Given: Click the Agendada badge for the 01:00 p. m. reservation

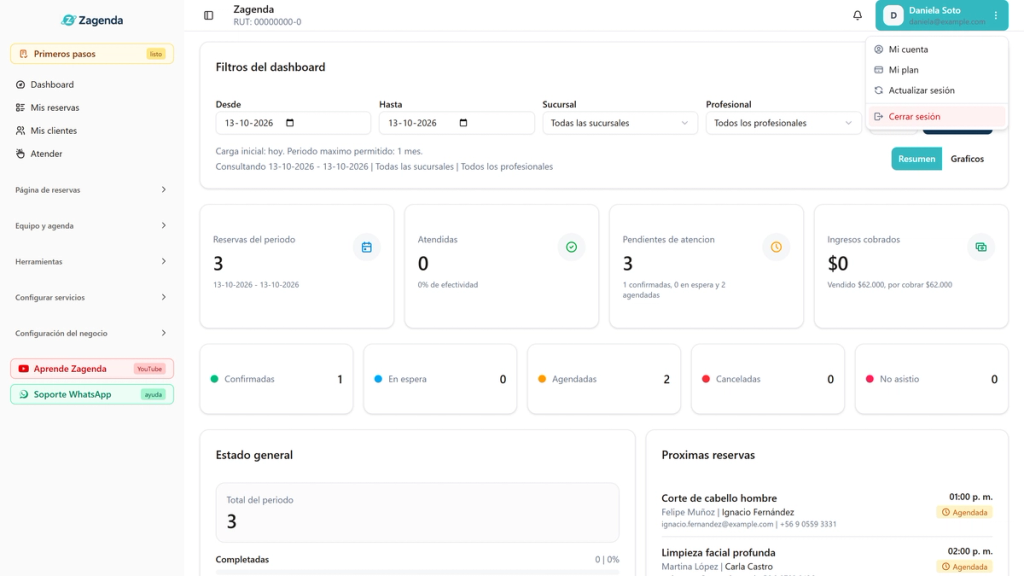Looking at the screenshot, I should [x=965, y=512].
